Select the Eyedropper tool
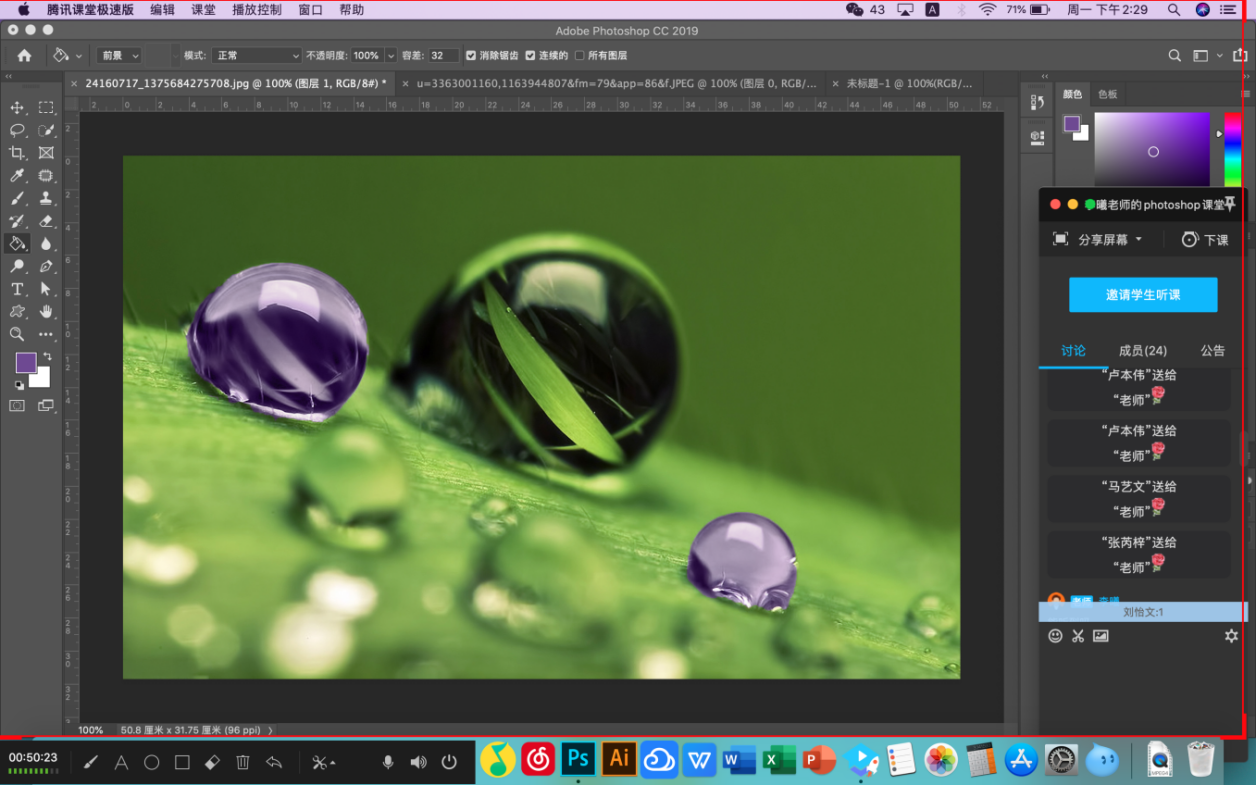Image resolution: width=1256 pixels, height=785 pixels. (x=17, y=176)
